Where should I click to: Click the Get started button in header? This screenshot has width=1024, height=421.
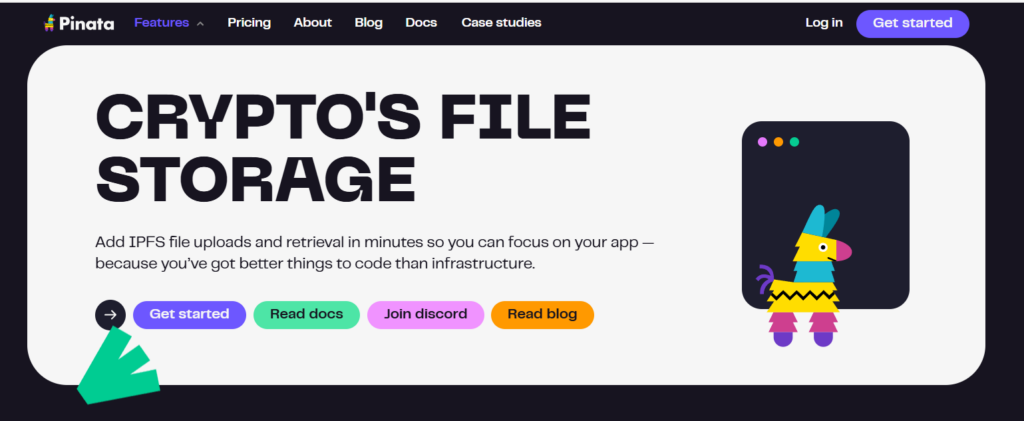[912, 23]
